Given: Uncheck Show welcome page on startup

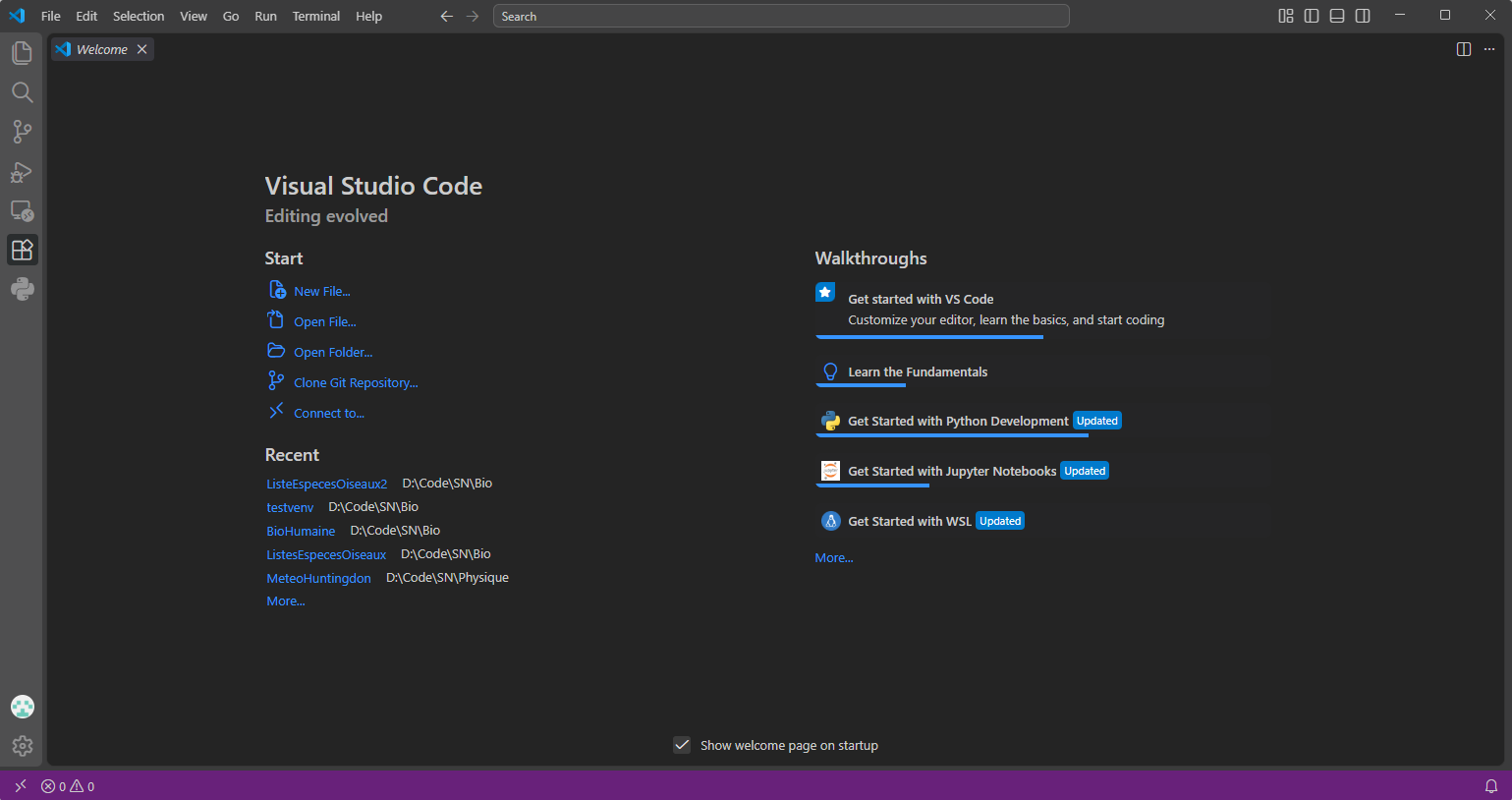Looking at the screenshot, I should (x=682, y=745).
